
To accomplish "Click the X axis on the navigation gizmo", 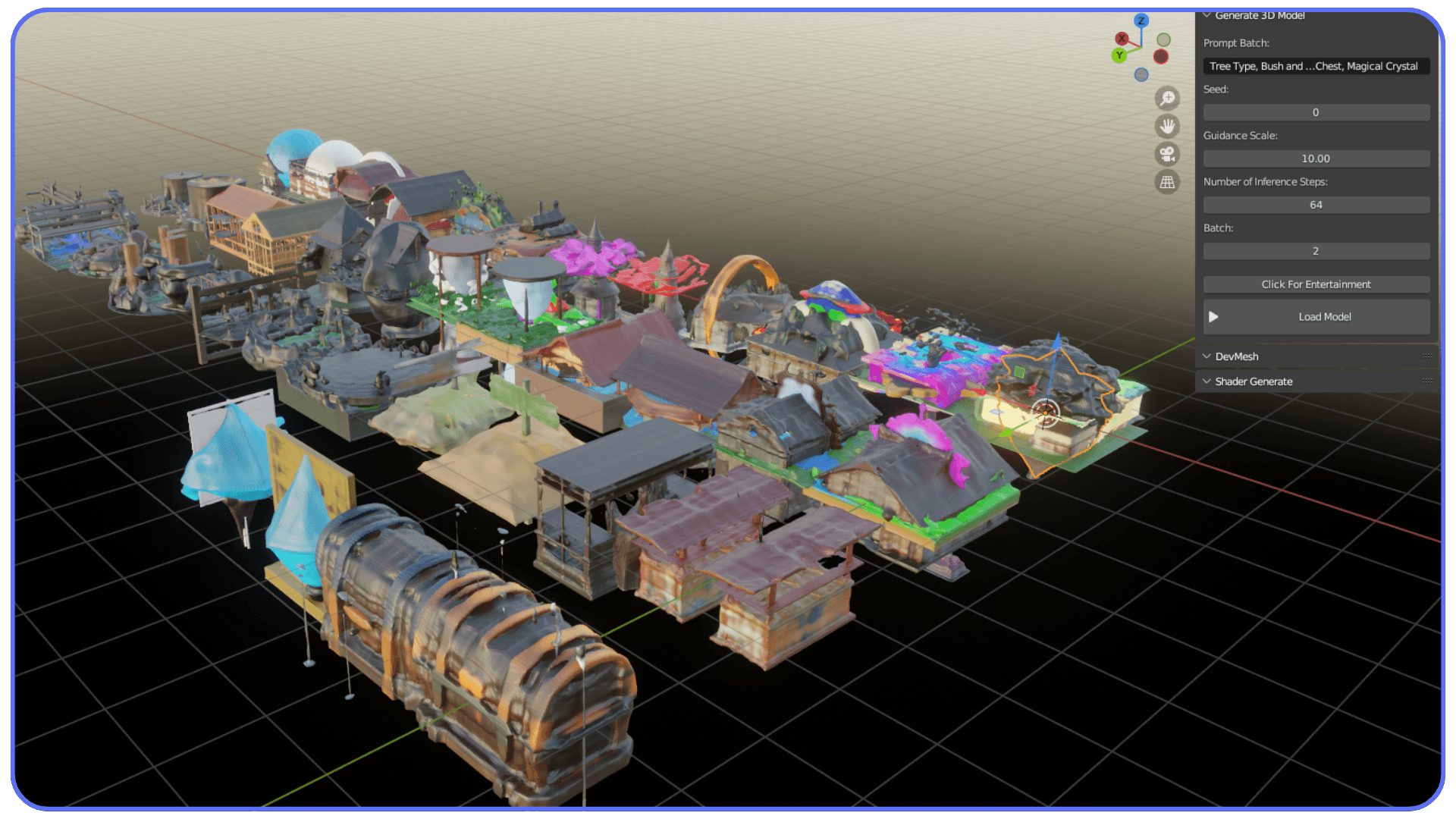I will pos(1122,39).
